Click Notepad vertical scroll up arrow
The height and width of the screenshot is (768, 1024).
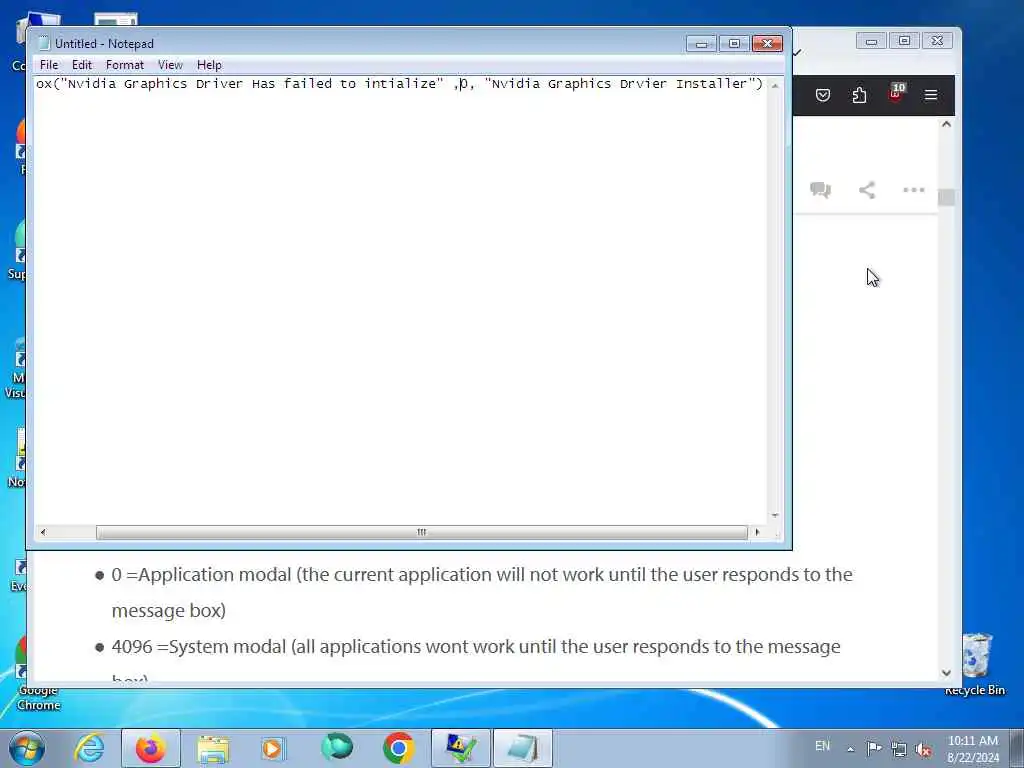coord(775,86)
